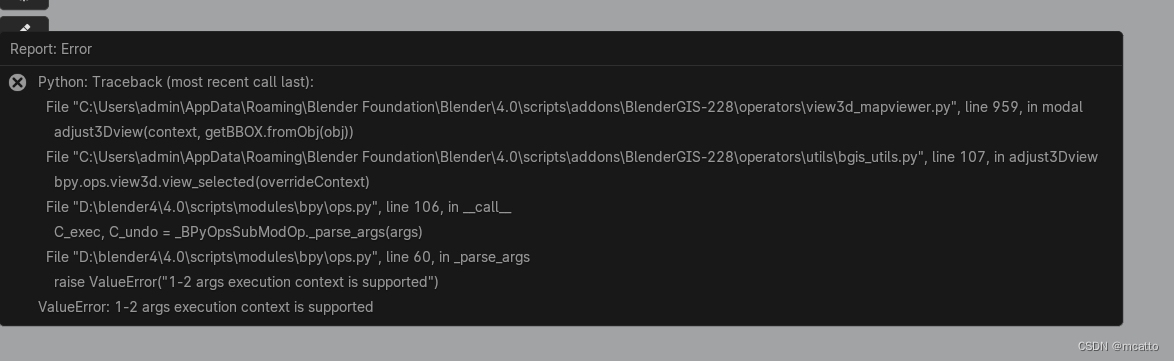The width and height of the screenshot is (1174, 361).
Task: Click the partially visible tool above Annotate
Action: (x=24, y=4)
